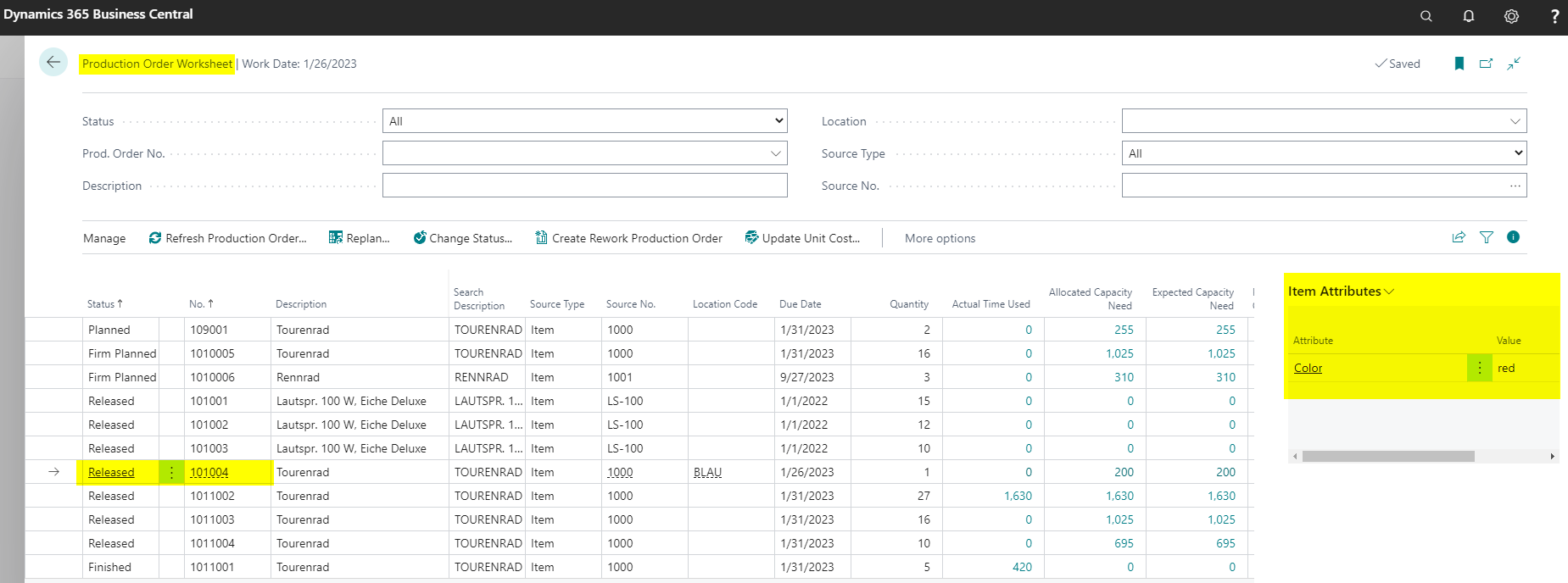
Task: Click More options in action bar
Action: [x=940, y=238]
